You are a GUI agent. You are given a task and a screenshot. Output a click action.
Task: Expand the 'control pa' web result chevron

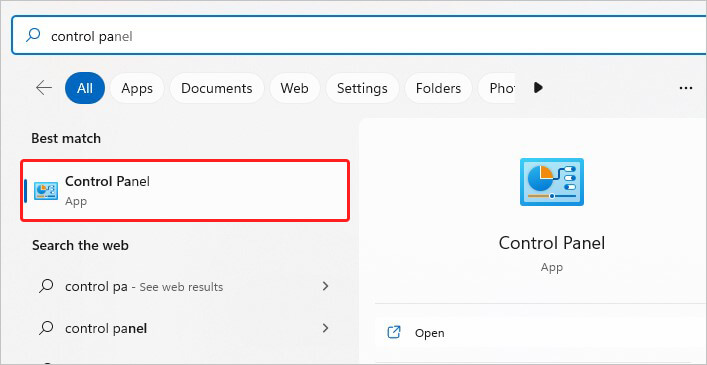tap(325, 286)
